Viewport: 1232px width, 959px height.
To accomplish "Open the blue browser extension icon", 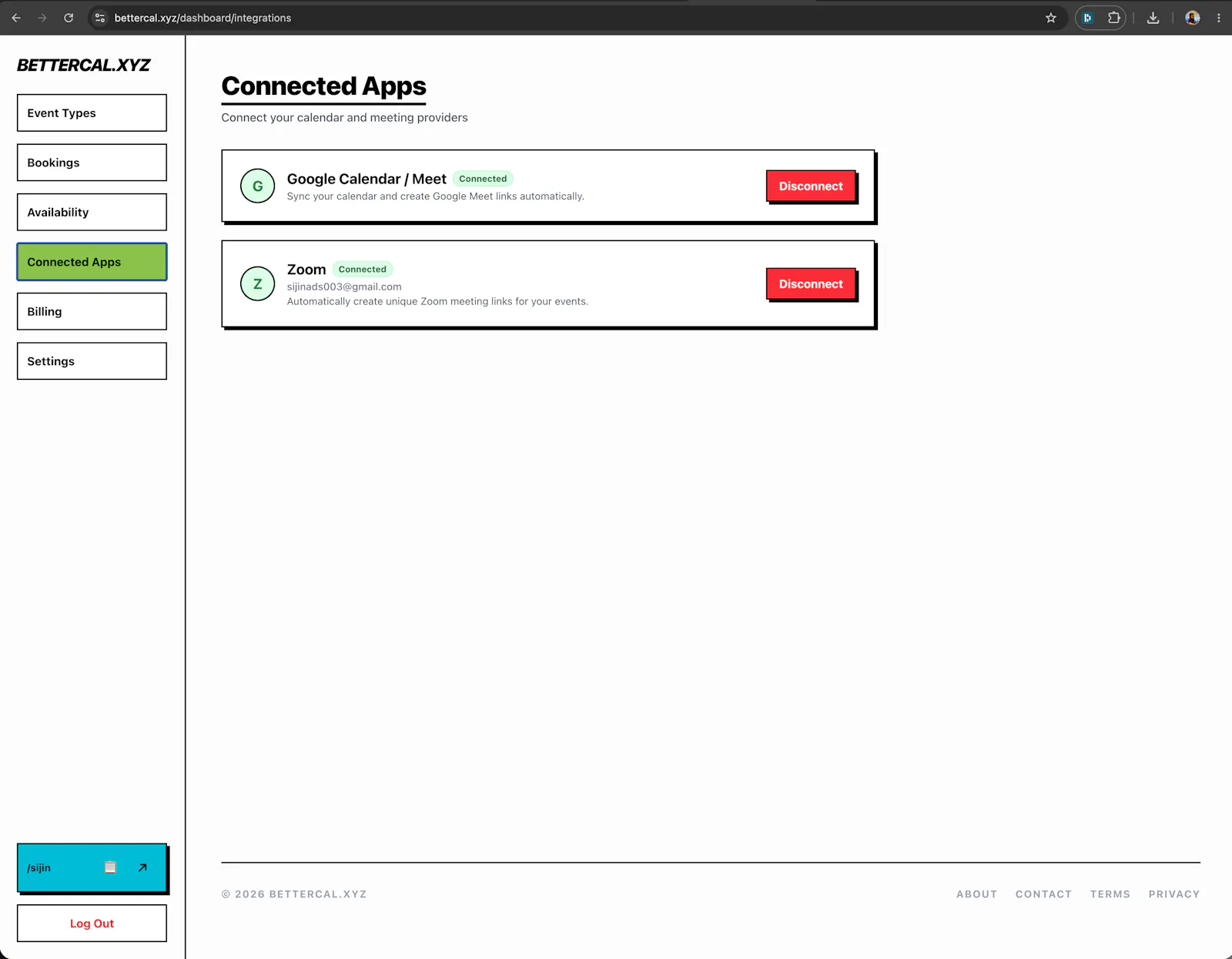I will coord(1087,18).
